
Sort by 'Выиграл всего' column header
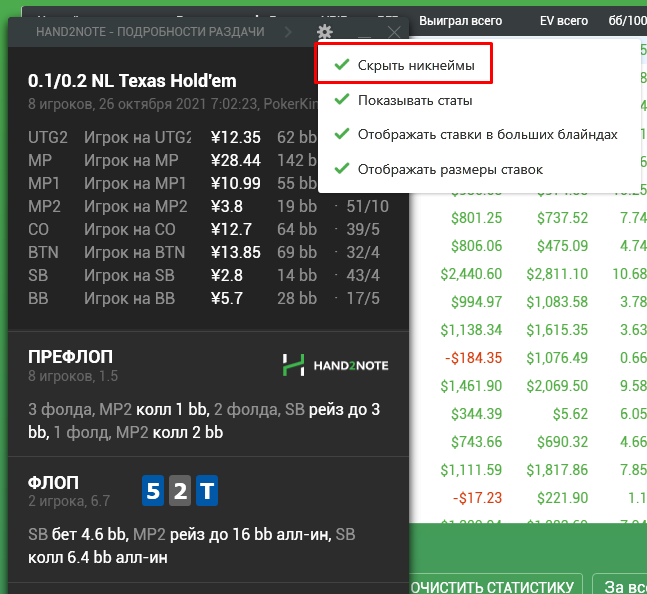click(460, 21)
